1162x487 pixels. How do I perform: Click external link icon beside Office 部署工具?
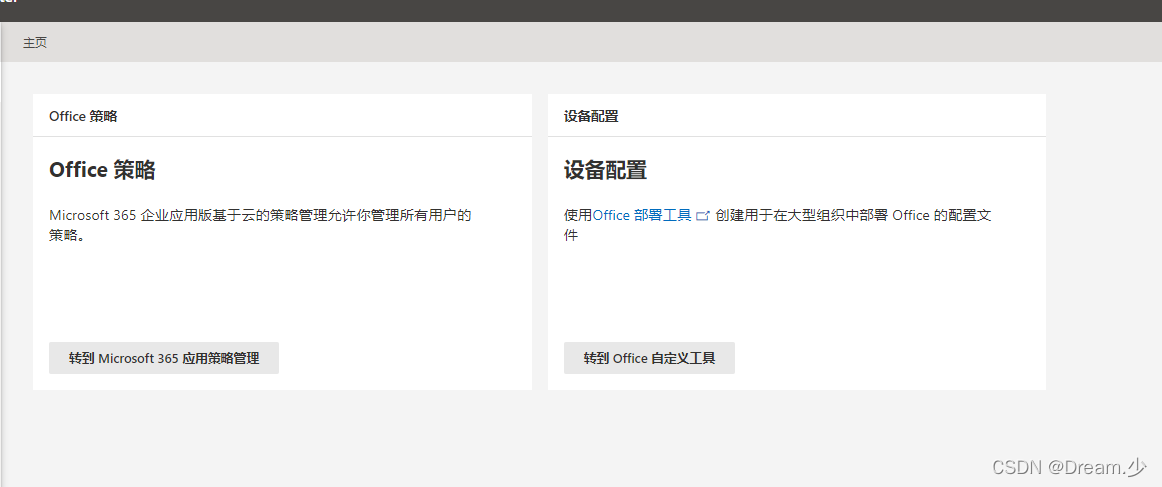coord(703,216)
